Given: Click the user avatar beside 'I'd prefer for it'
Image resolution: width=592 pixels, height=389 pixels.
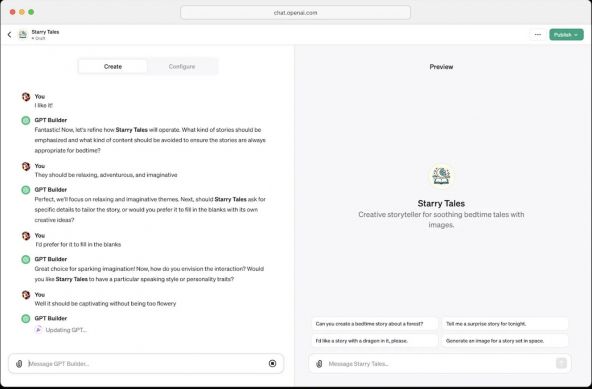Looking at the screenshot, I should 26,236.
